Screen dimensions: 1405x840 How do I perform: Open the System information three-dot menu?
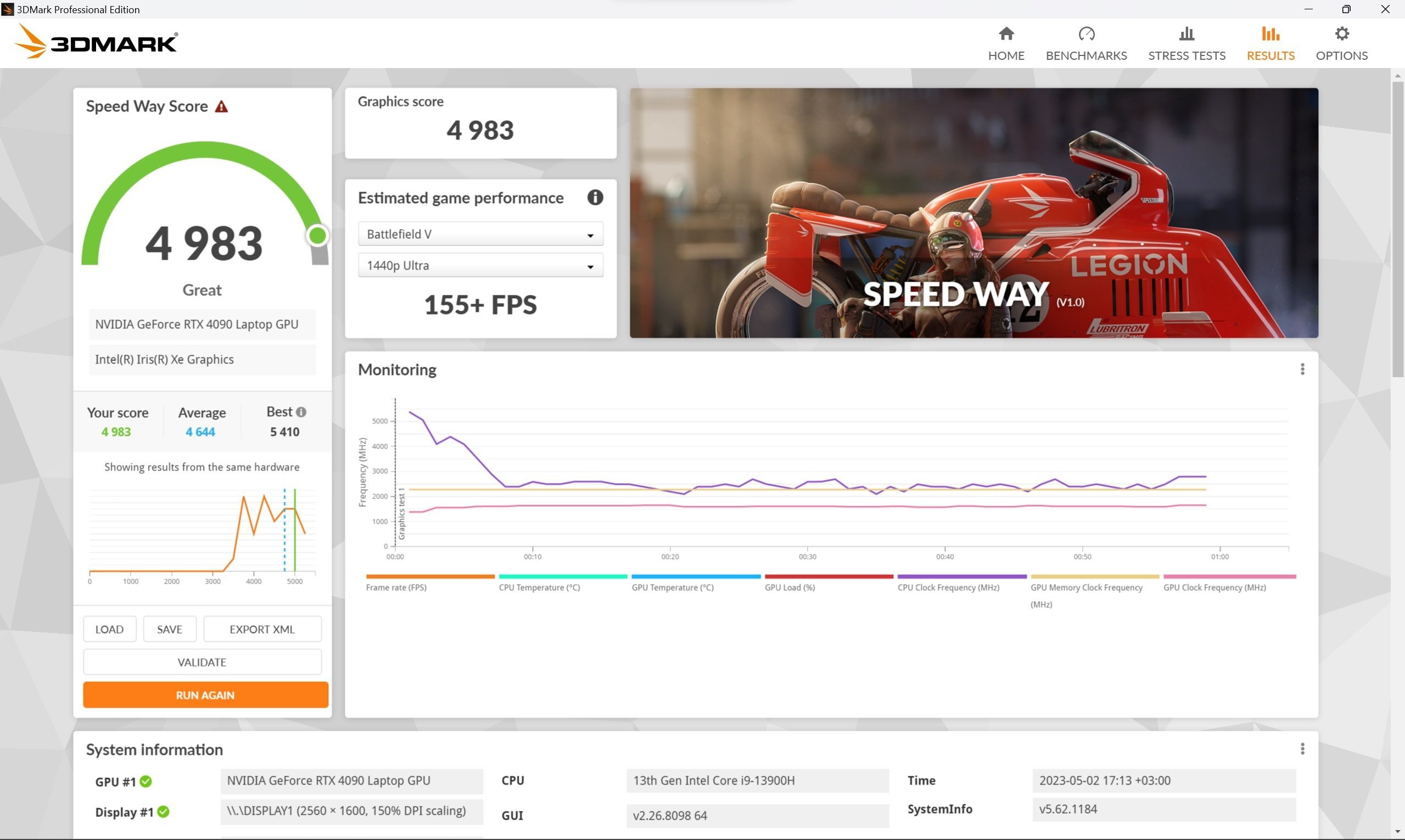[1302, 749]
